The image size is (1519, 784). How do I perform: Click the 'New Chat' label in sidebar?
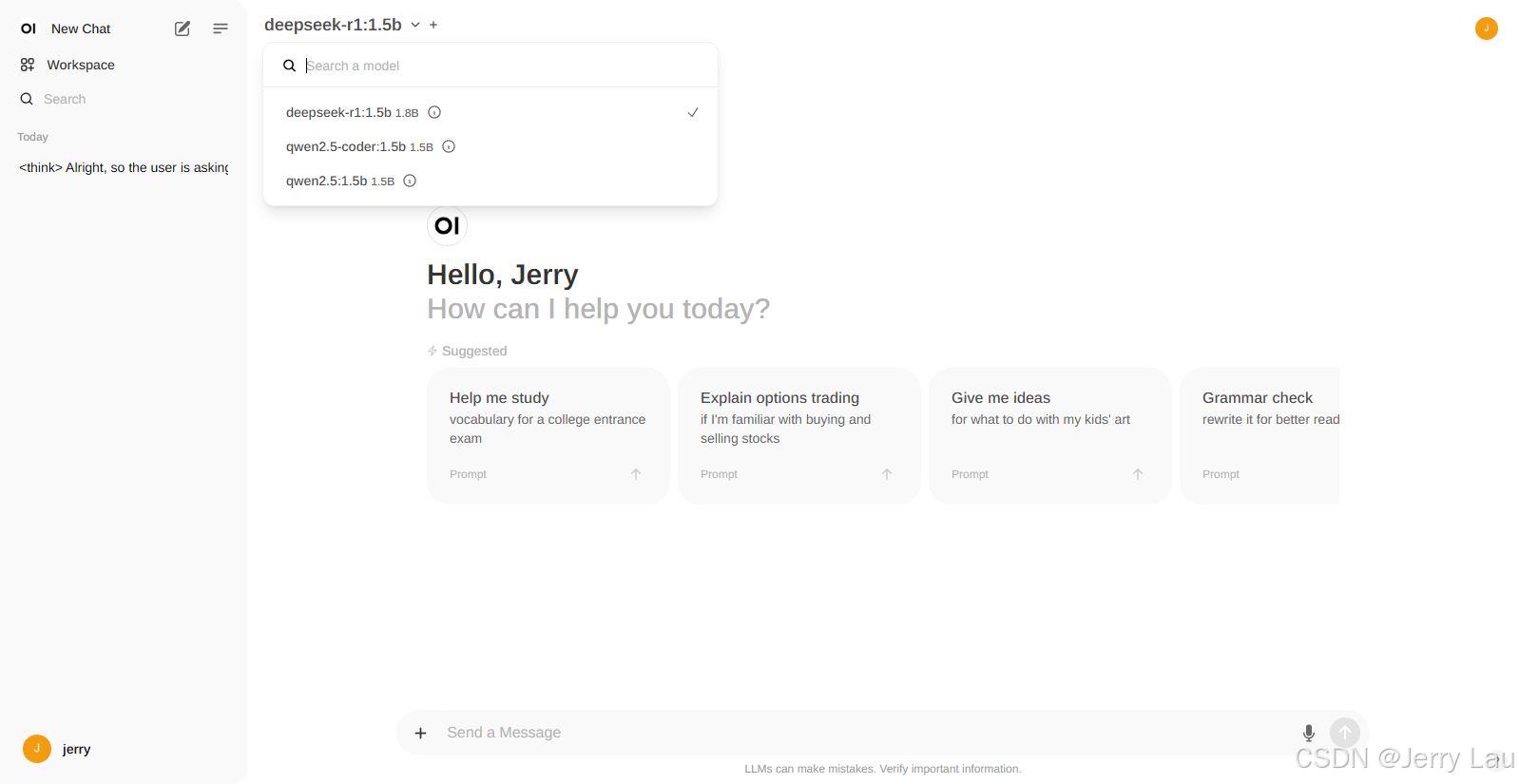point(81,29)
